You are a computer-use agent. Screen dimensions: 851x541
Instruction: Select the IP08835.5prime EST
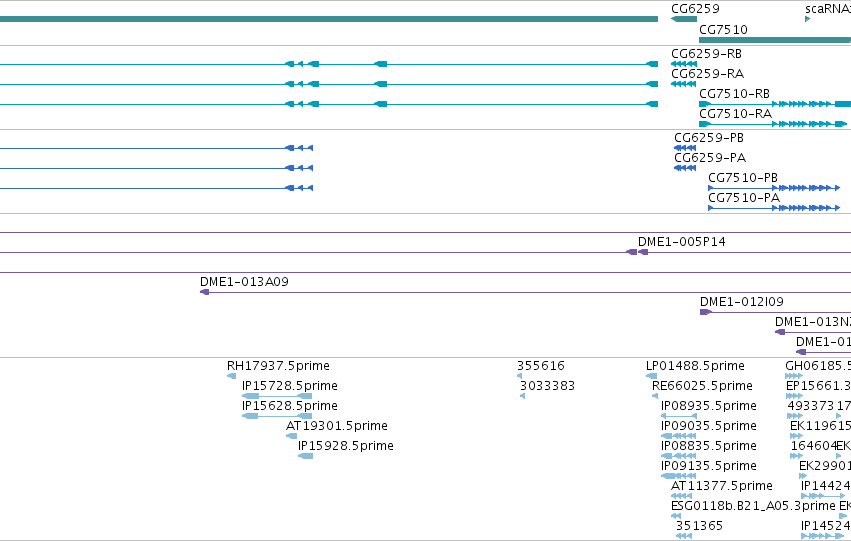click(709, 446)
